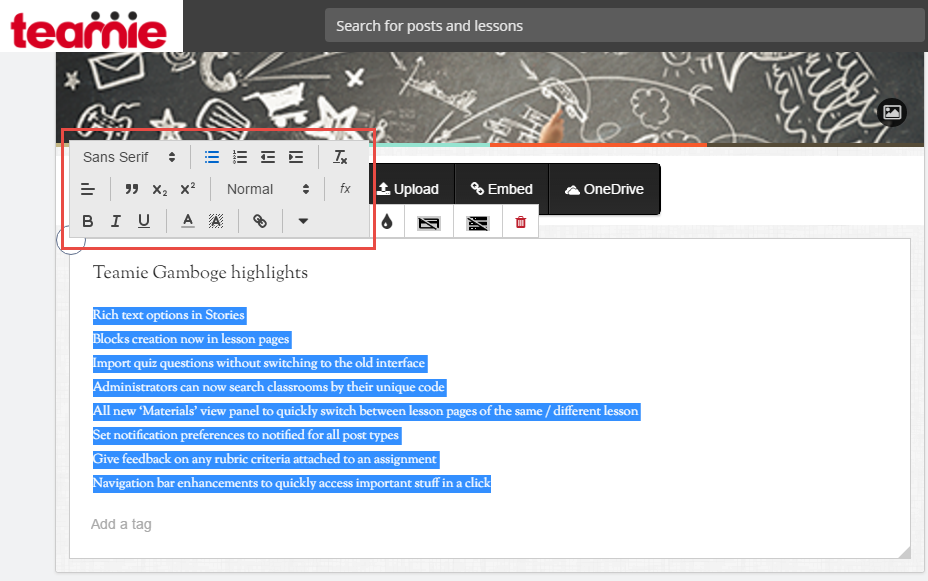Increase indent of selected text
This screenshot has height=581, width=928.
click(296, 157)
